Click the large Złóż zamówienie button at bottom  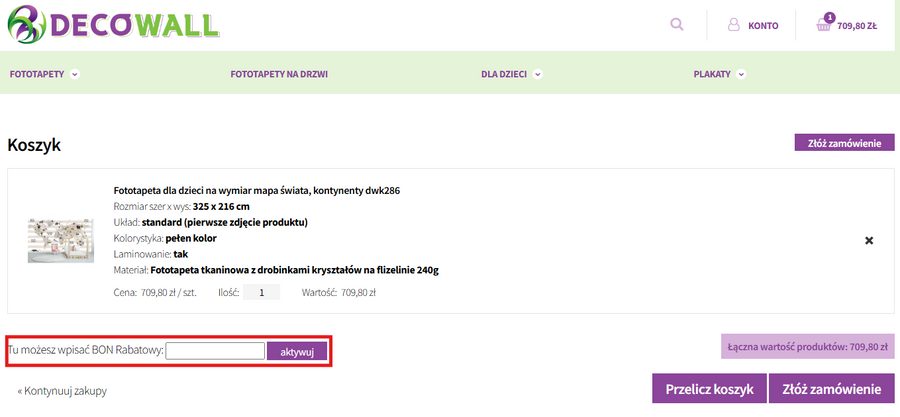832,390
